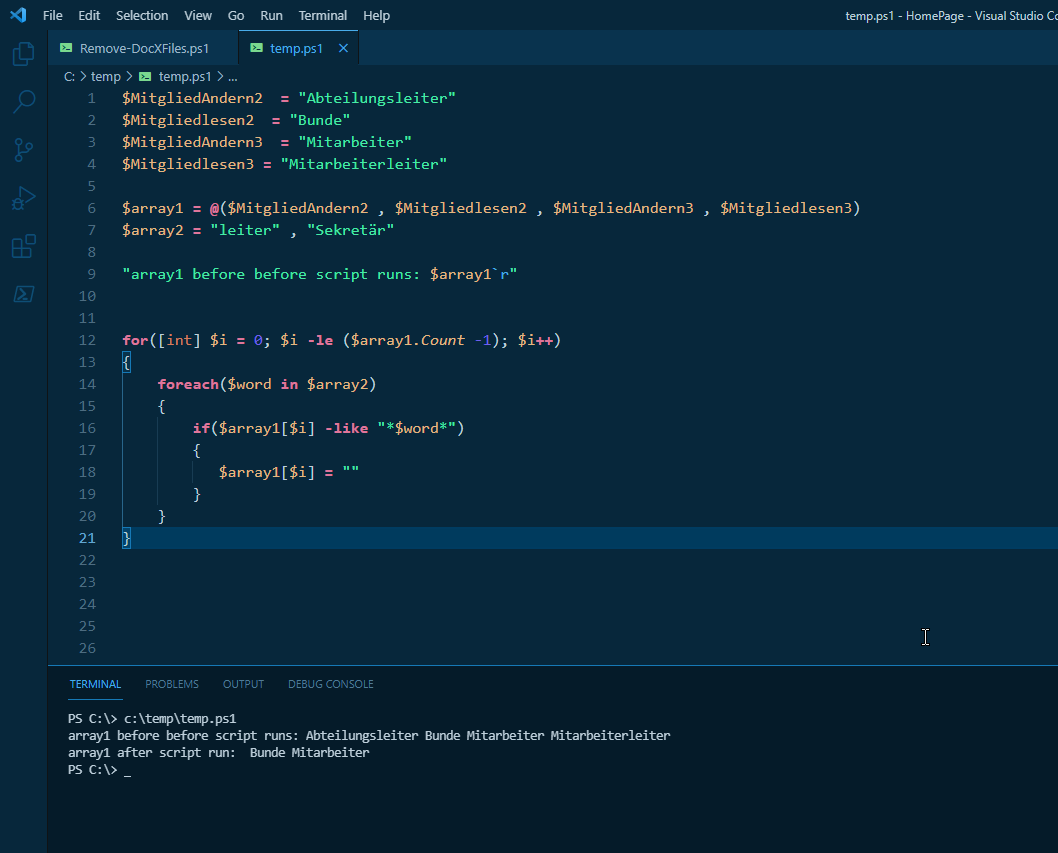Open the Terminal menu

point(323,15)
